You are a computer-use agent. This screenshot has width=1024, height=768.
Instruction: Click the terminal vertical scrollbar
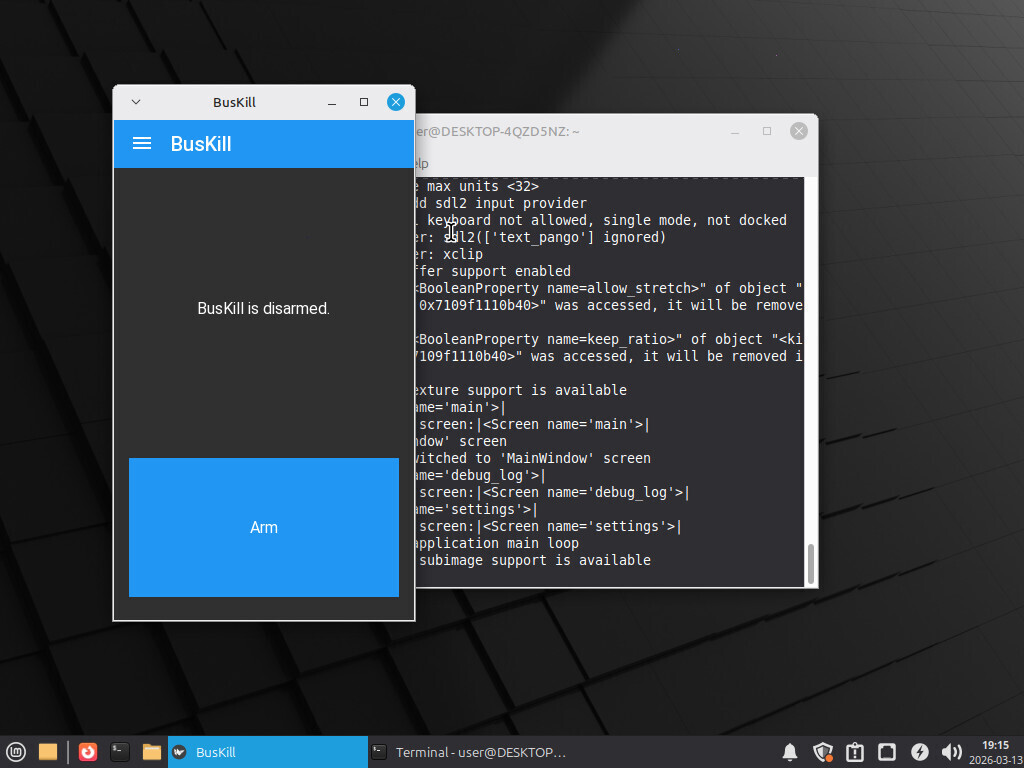point(810,564)
